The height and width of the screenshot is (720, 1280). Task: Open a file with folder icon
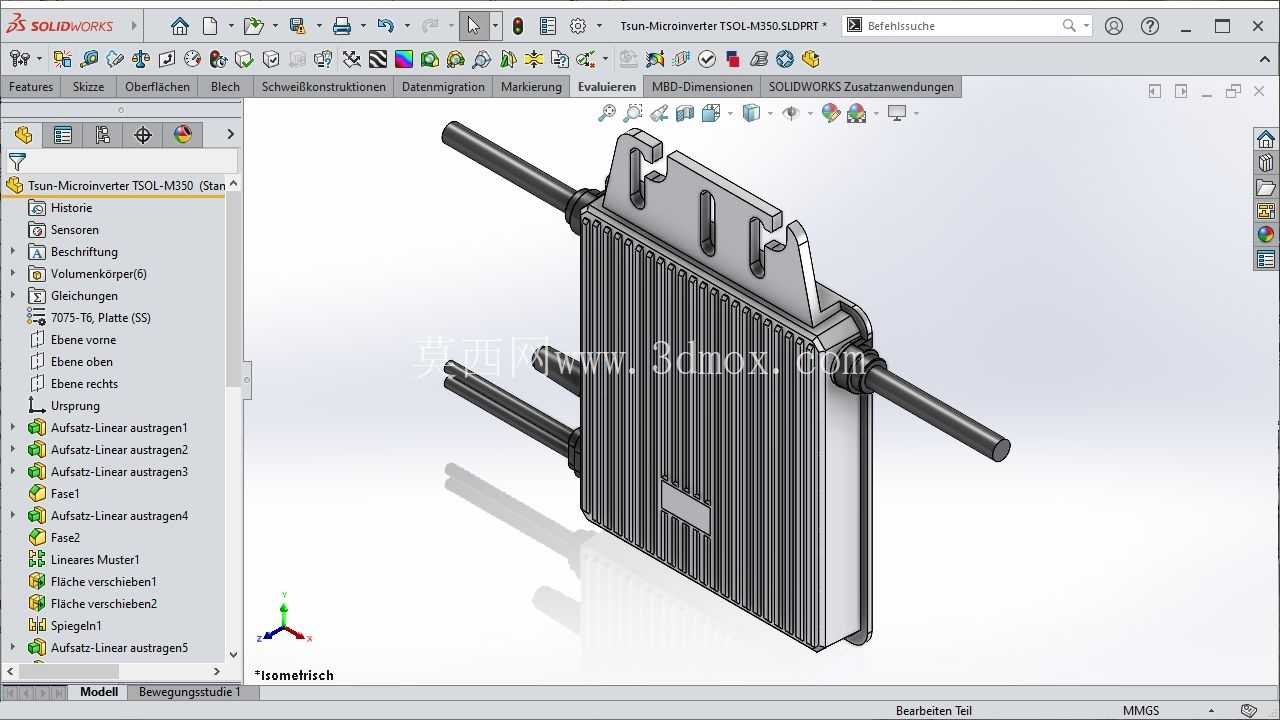(253, 26)
